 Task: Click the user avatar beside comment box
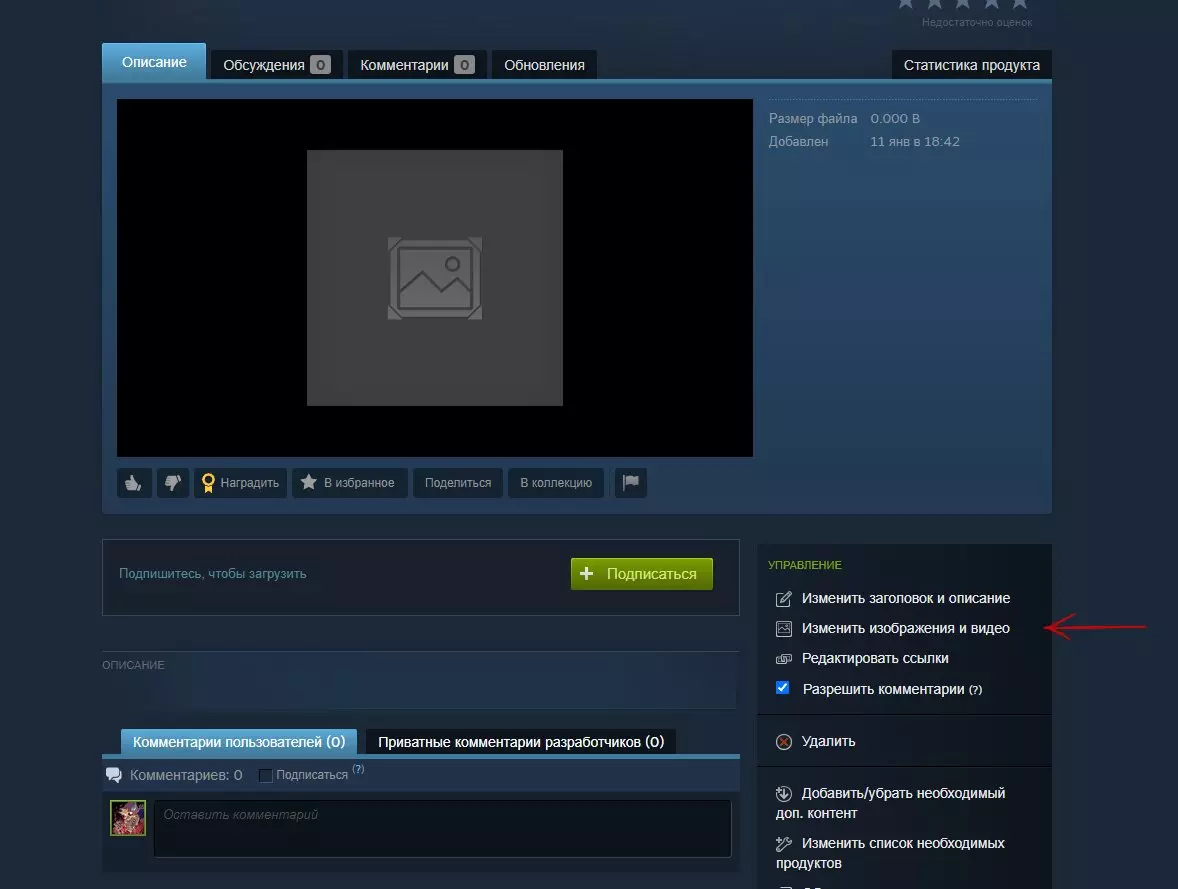(128, 818)
